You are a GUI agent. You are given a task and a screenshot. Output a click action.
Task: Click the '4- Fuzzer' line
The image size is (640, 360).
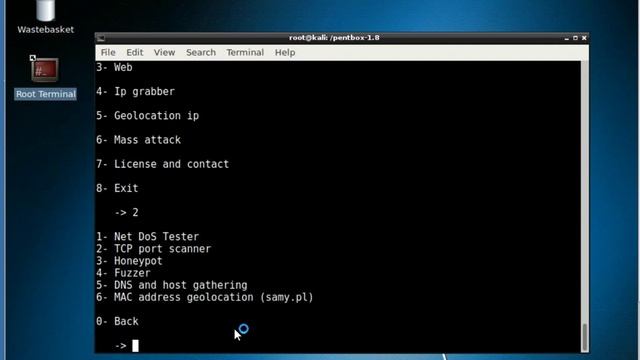coord(123,273)
